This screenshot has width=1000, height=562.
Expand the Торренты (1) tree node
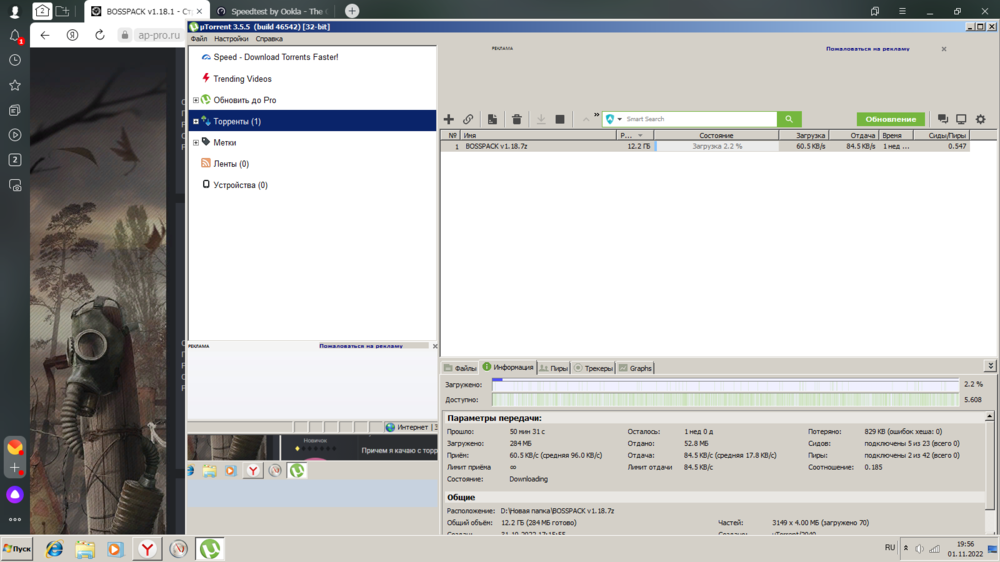pos(196,122)
